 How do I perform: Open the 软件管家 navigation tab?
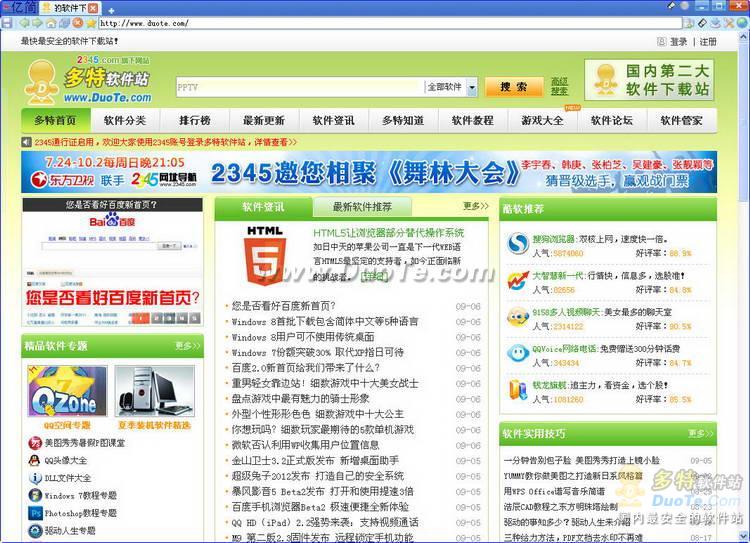(x=682, y=120)
